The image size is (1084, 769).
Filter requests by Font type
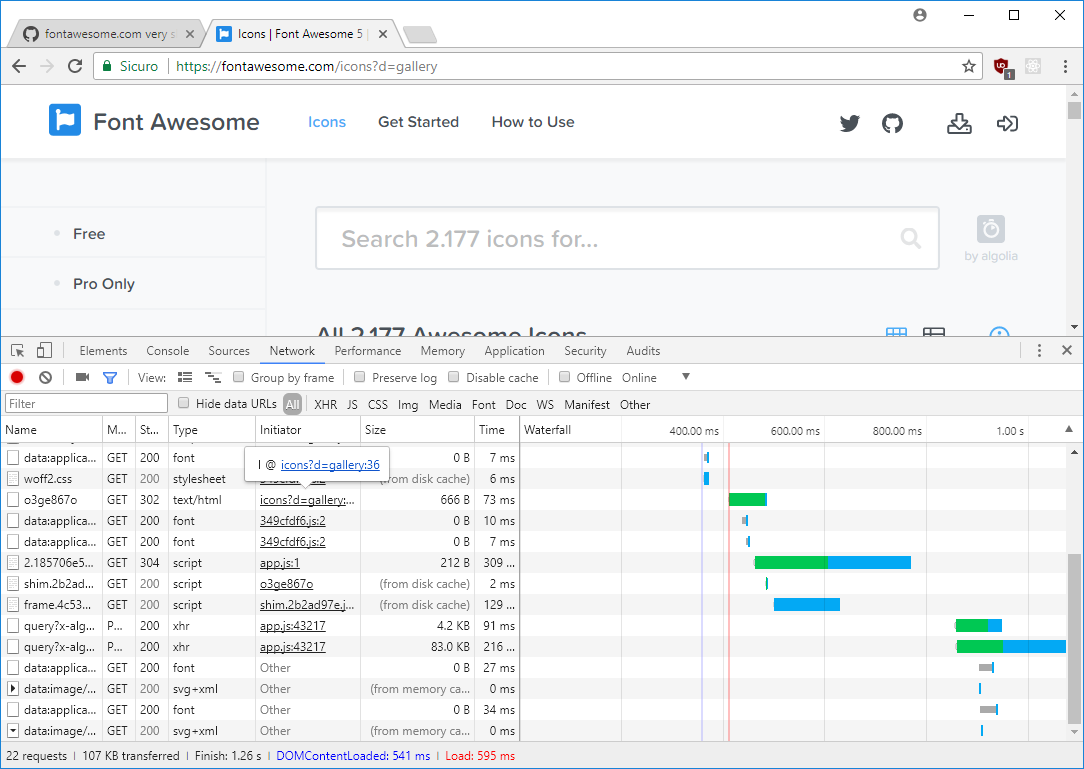483,405
